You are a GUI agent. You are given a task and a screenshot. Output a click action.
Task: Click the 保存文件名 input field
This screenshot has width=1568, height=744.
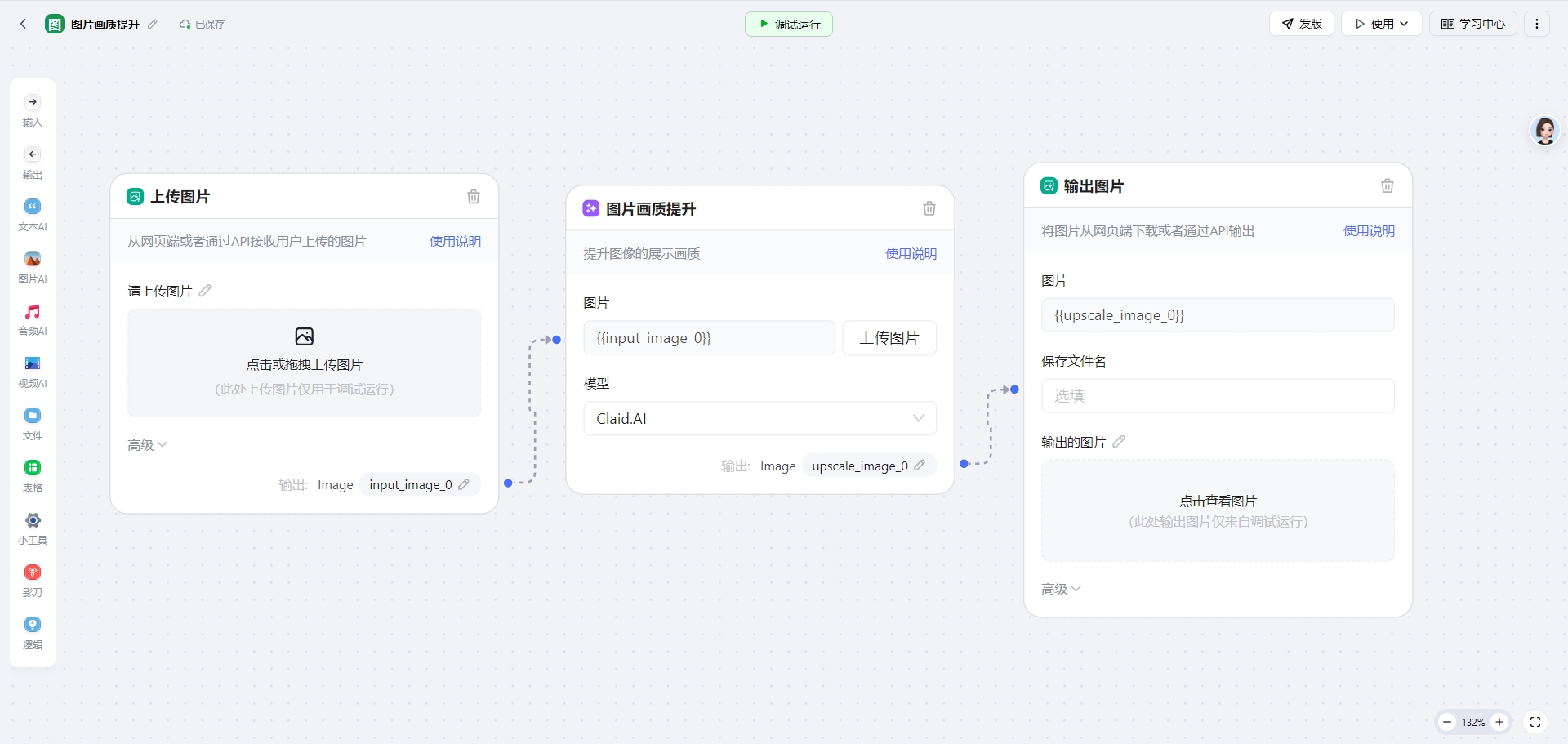click(x=1217, y=396)
